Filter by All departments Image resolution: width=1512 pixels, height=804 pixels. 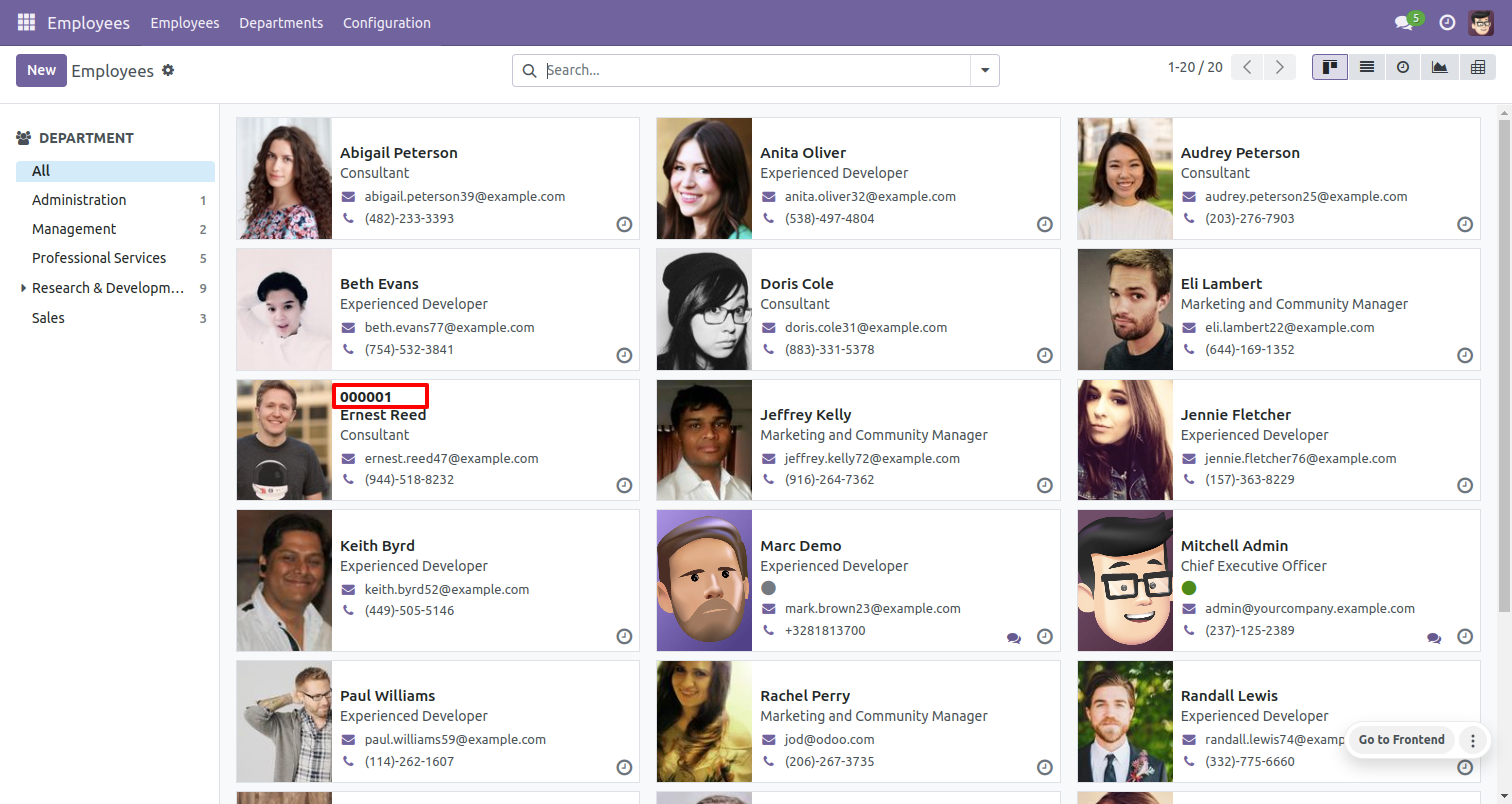115,171
